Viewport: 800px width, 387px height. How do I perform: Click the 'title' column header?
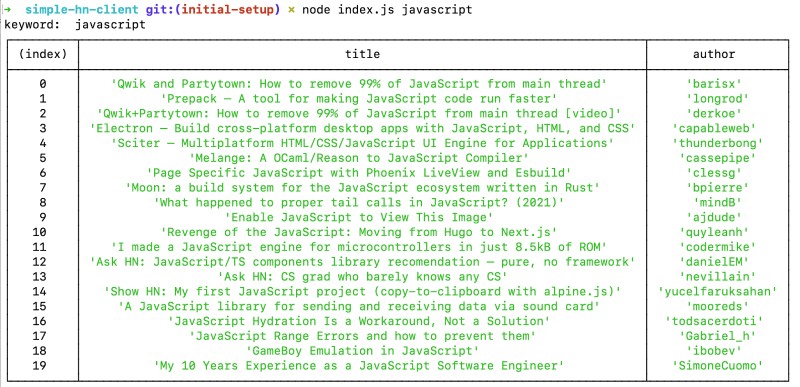(x=362, y=54)
